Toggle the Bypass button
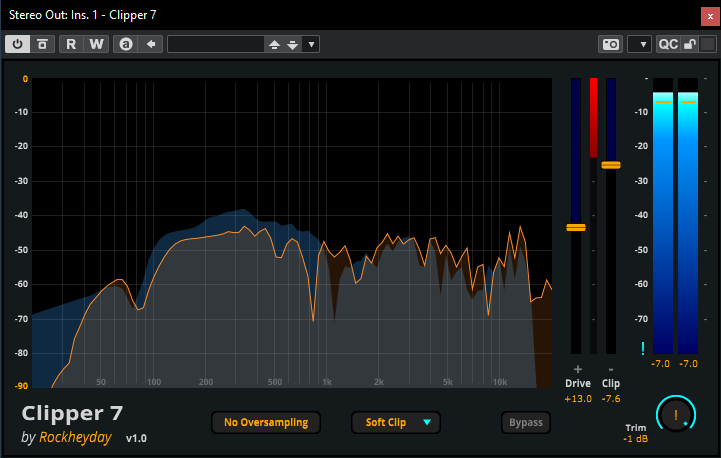721x458 pixels. tap(526, 422)
